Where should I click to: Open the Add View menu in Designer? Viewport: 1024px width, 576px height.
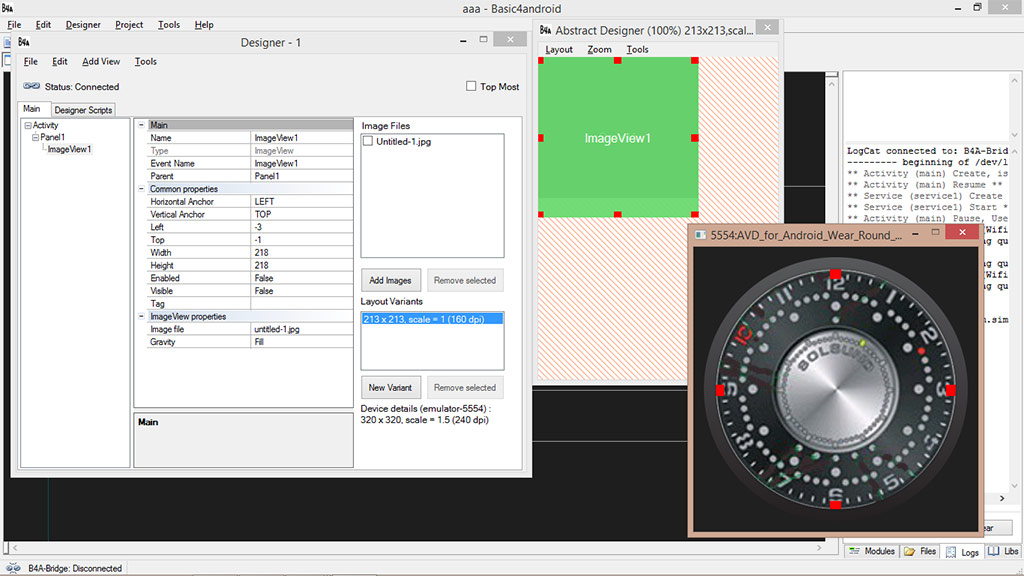tap(101, 62)
